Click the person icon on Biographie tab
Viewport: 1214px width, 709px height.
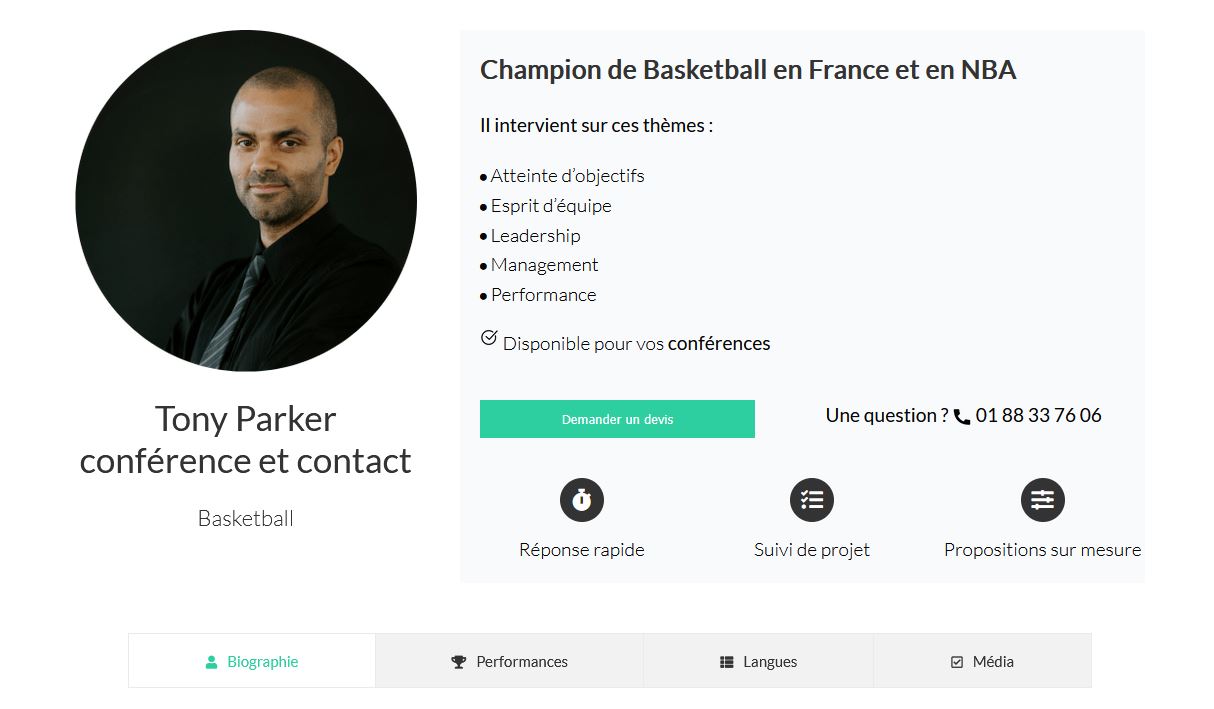pyautogui.click(x=211, y=662)
